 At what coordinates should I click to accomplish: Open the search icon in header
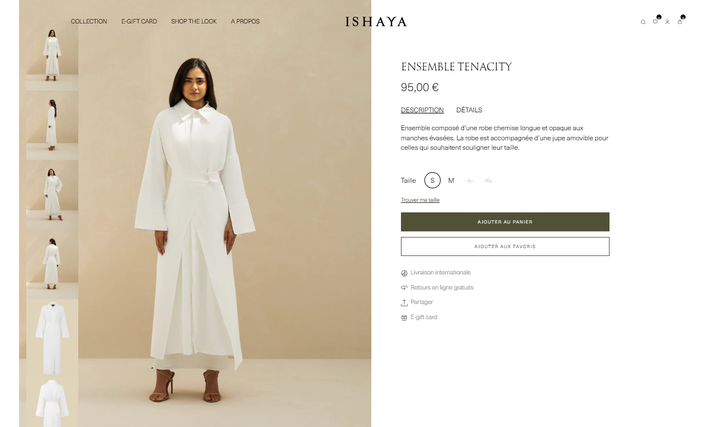click(643, 22)
